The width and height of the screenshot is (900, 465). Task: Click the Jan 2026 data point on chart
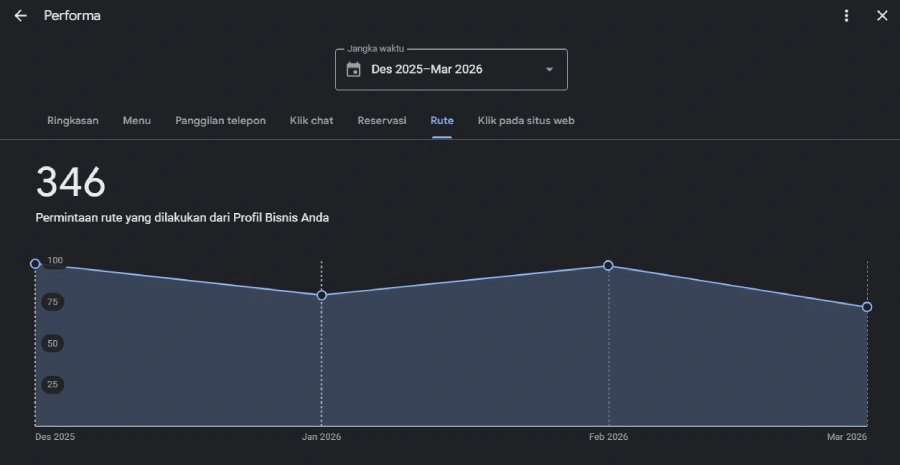pos(321,295)
